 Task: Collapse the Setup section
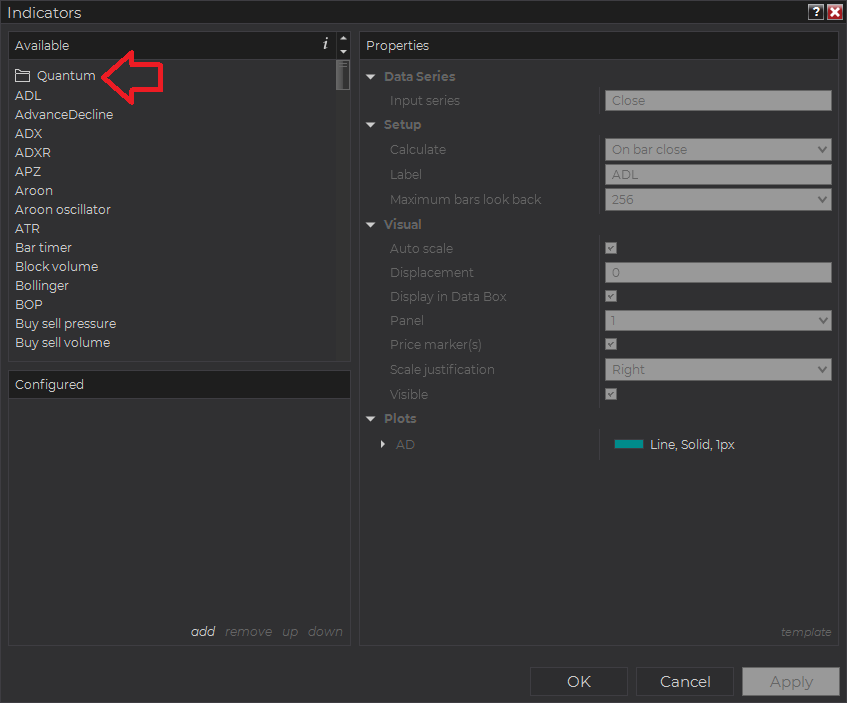(x=371, y=125)
